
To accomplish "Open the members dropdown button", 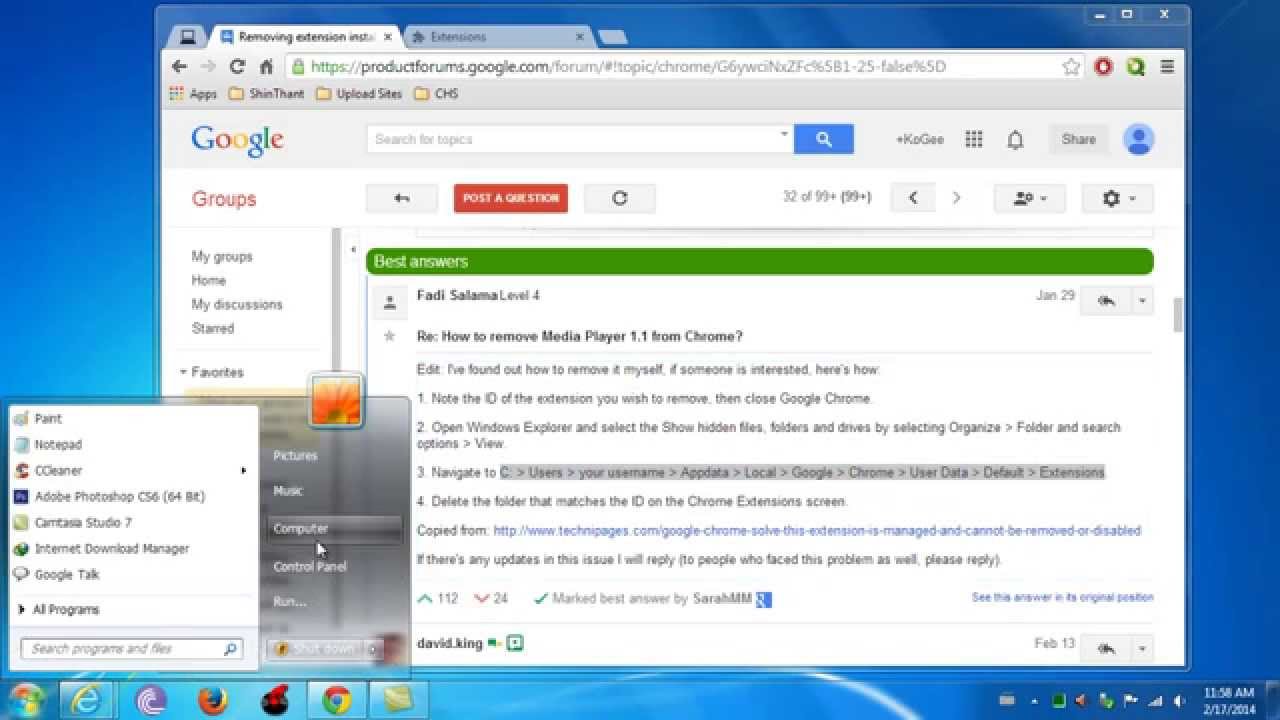I will 1029,198.
